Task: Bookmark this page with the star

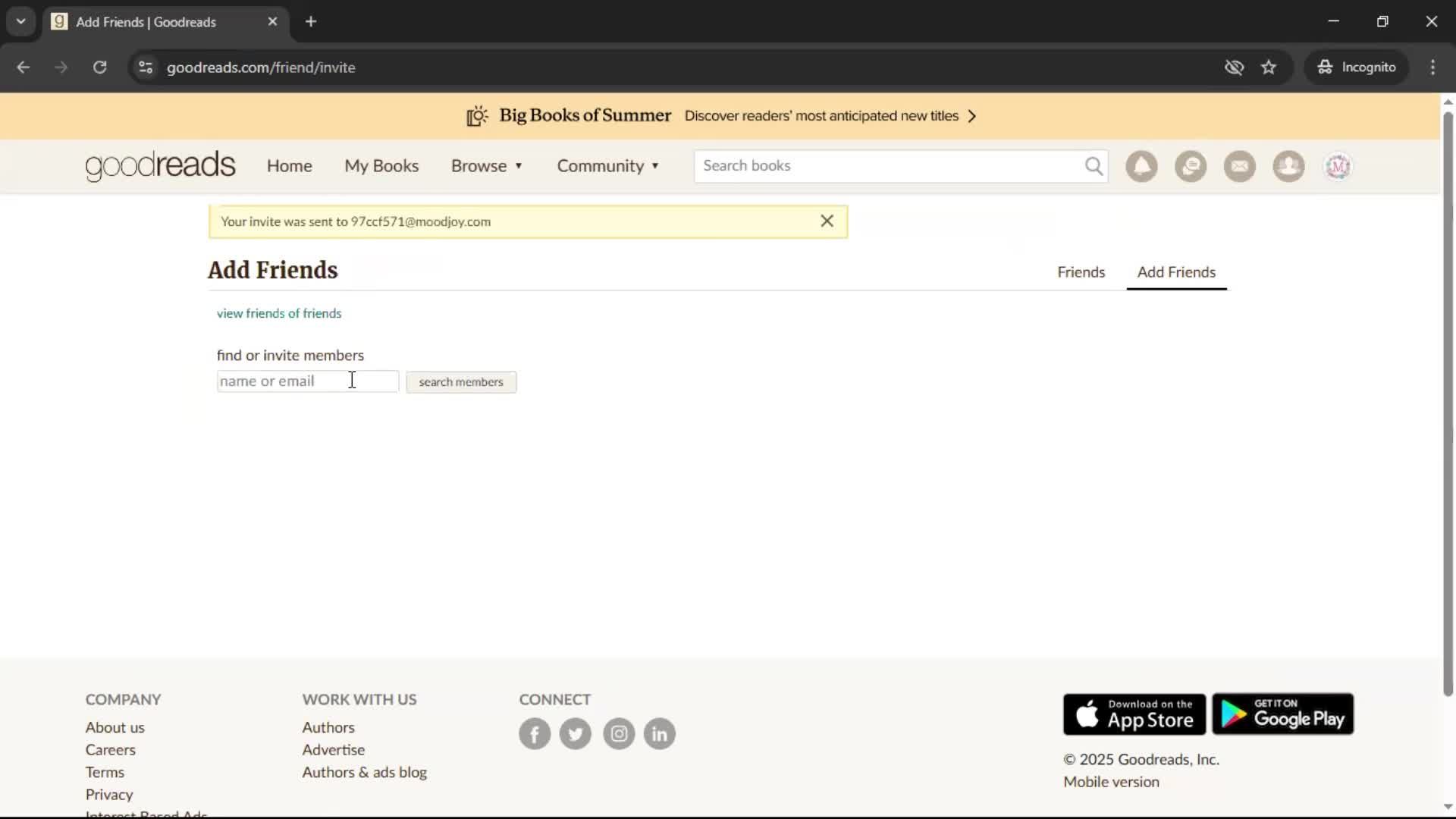Action: (x=1269, y=67)
